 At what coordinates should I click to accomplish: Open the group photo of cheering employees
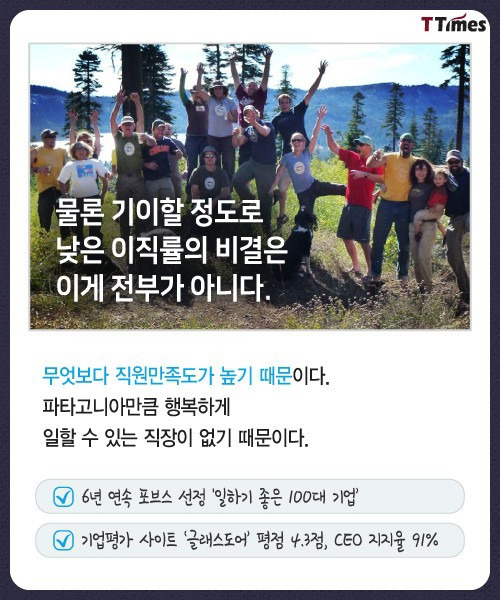pyautogui.click(x=250, y=186)
